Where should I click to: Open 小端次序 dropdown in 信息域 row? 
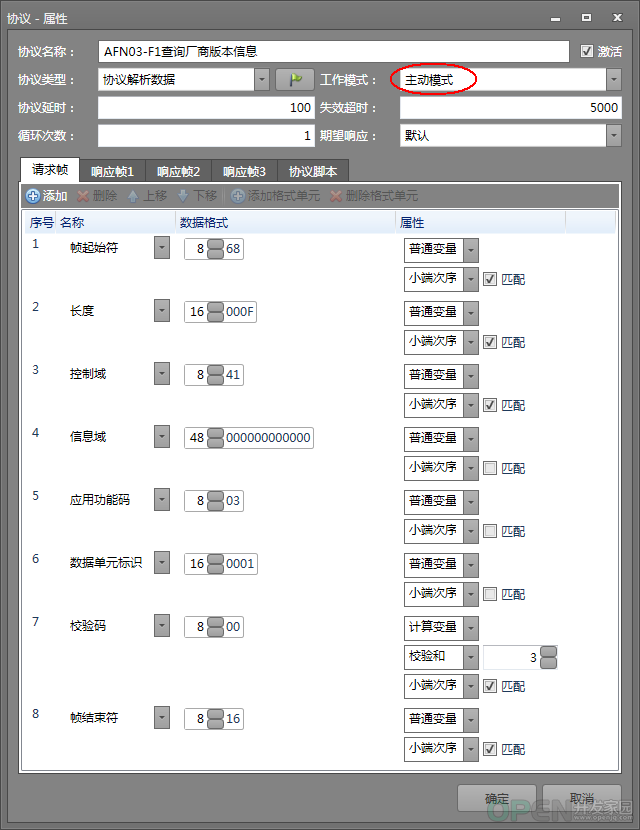click(471, 468)
